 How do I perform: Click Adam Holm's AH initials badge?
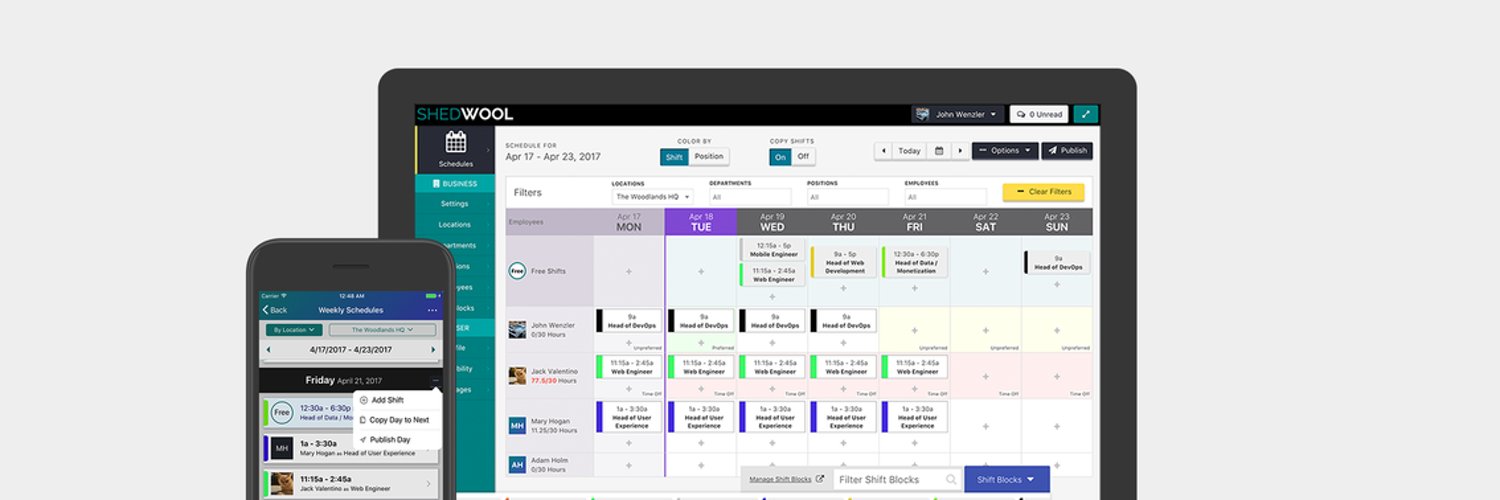517,465
